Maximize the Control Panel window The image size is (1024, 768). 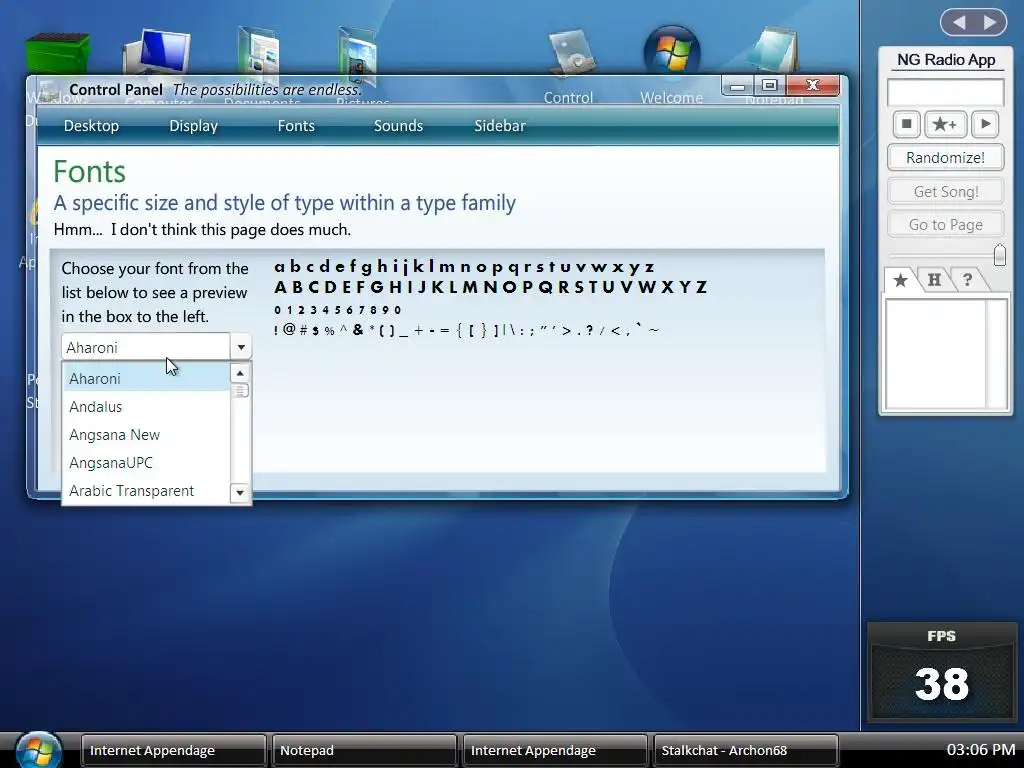click(x=769, y=86)
